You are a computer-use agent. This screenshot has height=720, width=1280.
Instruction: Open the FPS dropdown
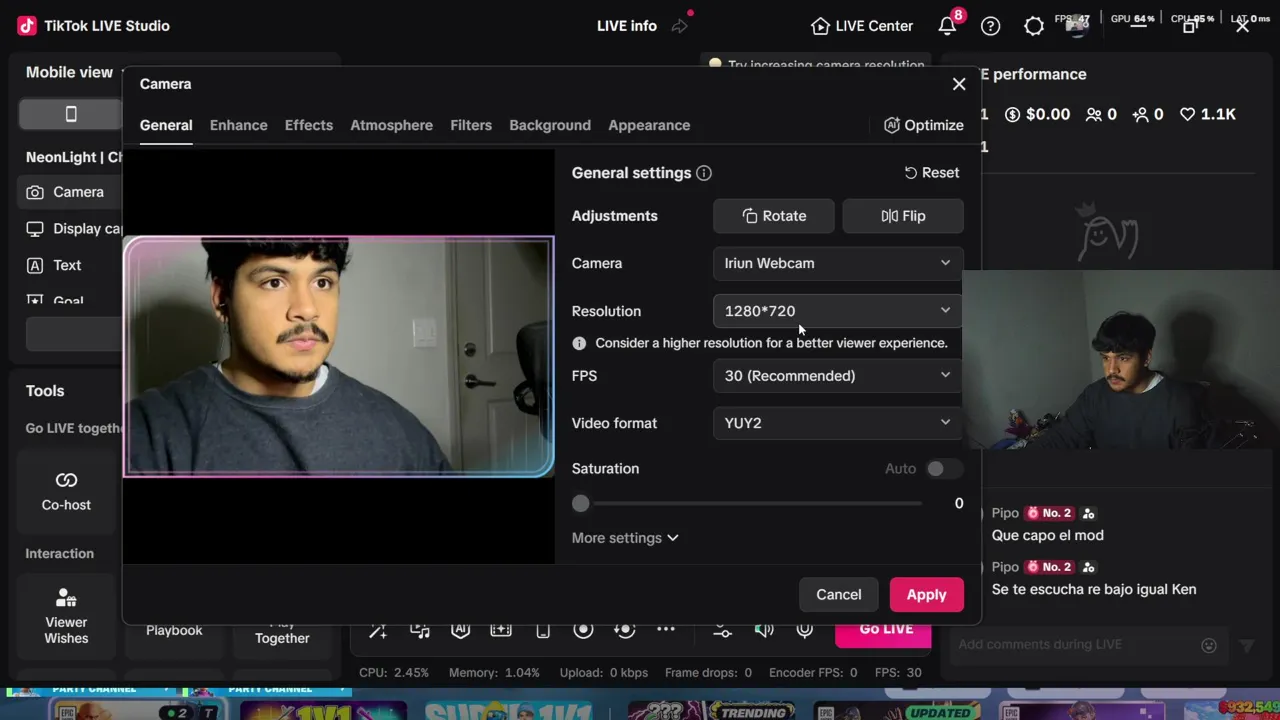(838, 376)
